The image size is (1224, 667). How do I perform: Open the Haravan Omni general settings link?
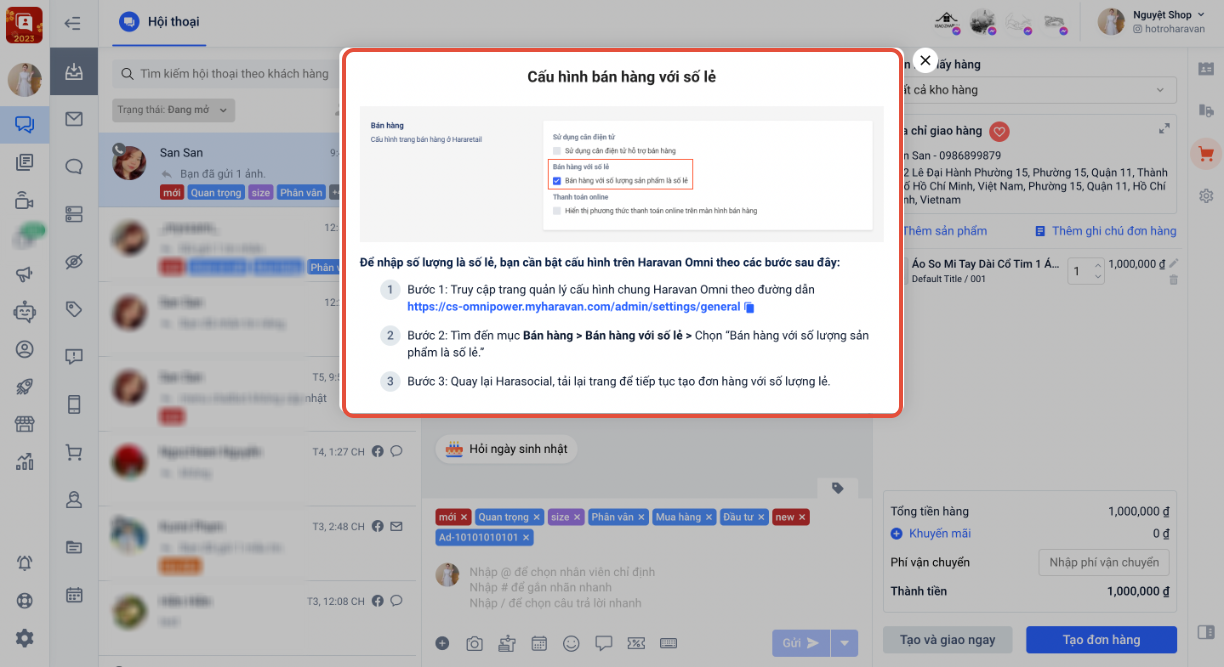click(574, 307)
